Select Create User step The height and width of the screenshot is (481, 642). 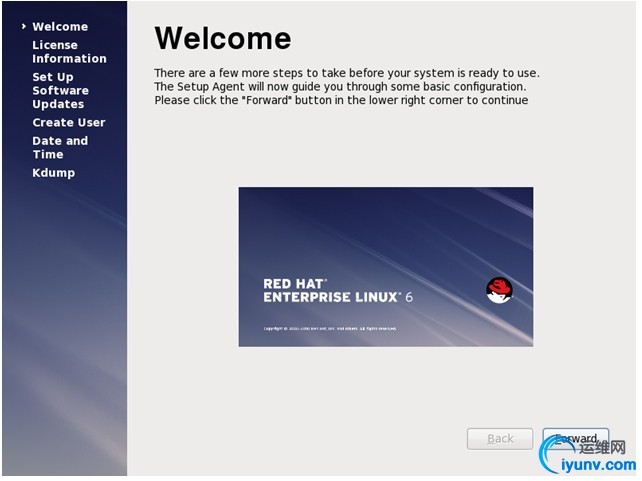[69, 122]
